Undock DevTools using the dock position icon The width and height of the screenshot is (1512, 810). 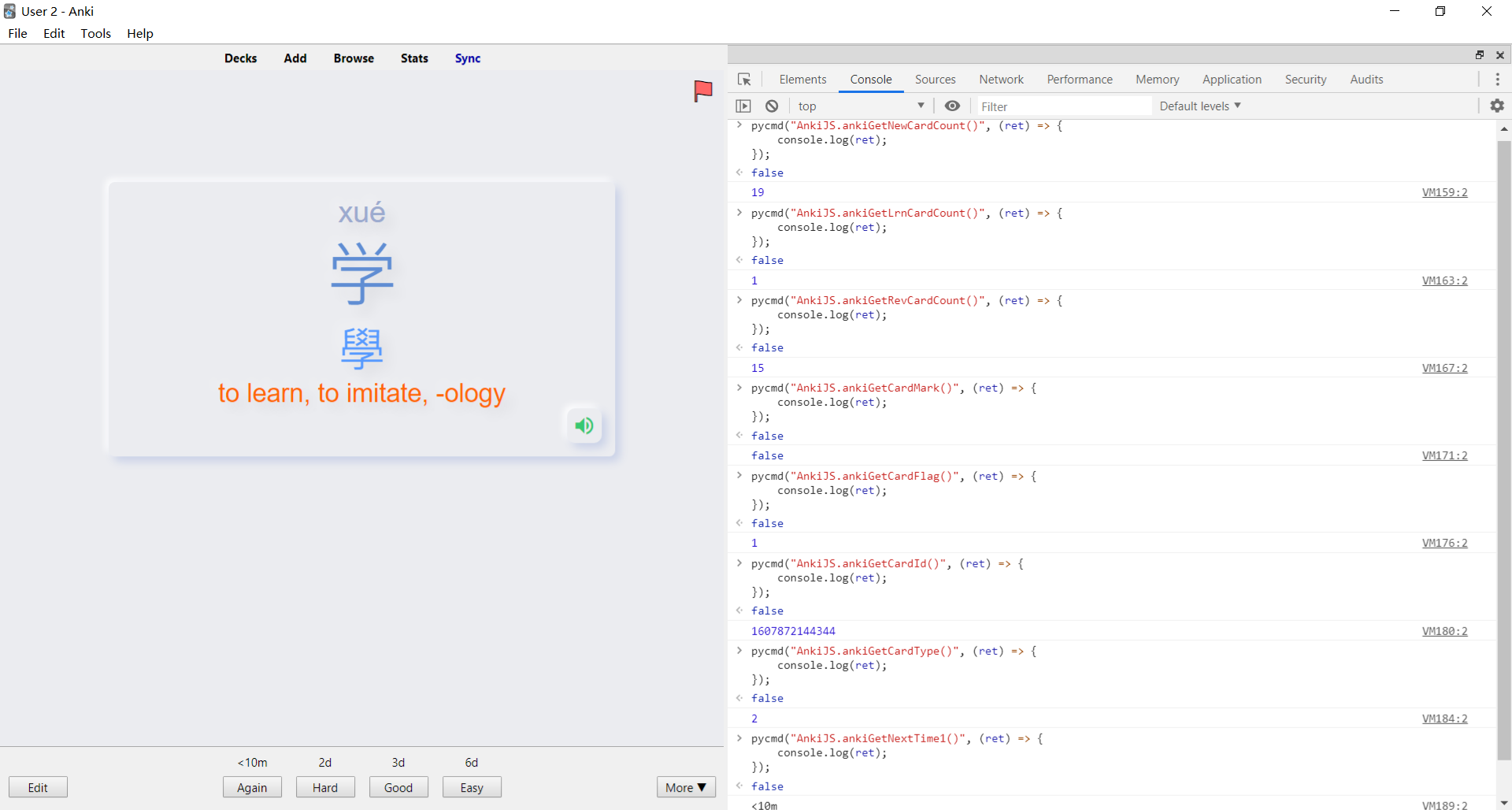pos(1480,55)
